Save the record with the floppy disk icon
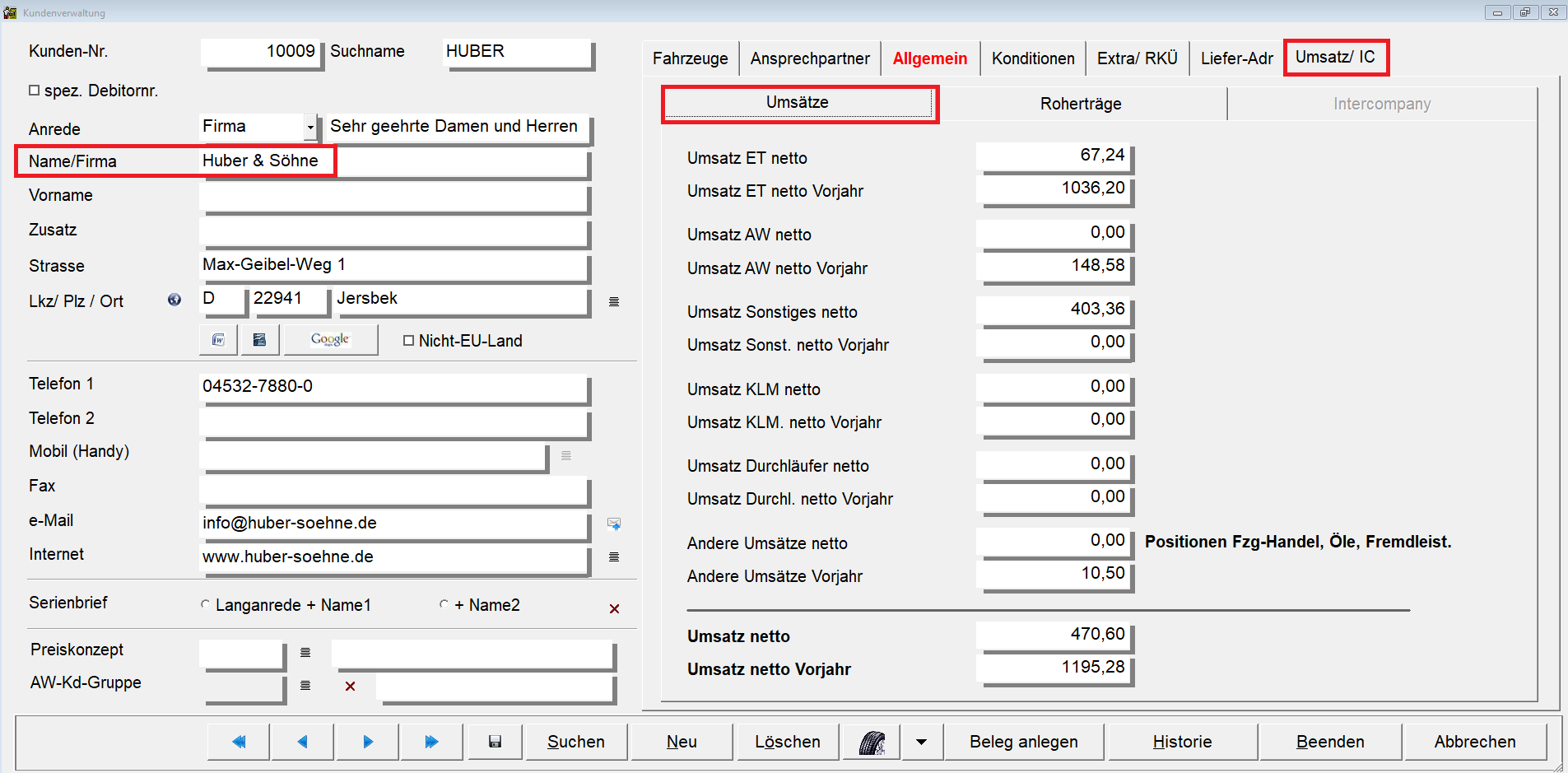The height and width of the screenshot is (773, 1568). tap(495, 742)
